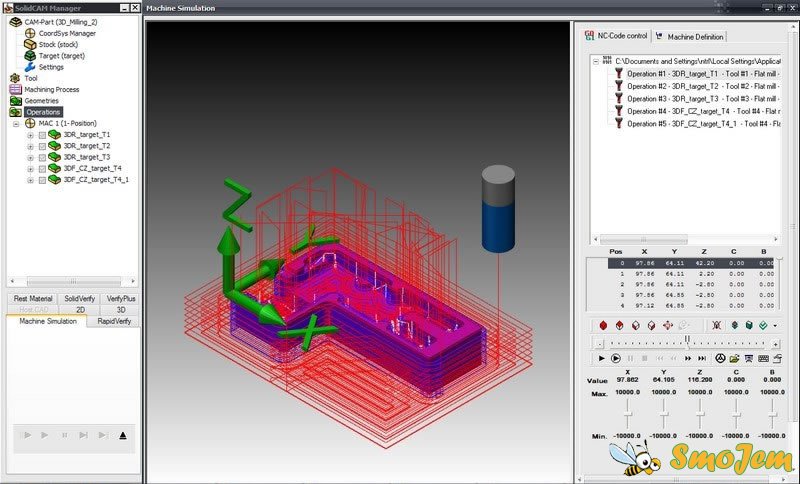The width and height of the screenshot is (800, 484).
Task: Click the CoordSys Manager crosshair icon
Action: 30,33
